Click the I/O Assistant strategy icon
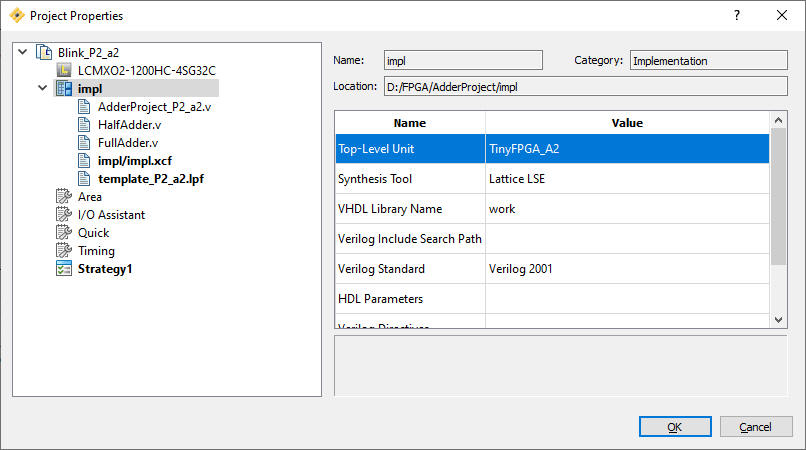 tap(64, 214)
